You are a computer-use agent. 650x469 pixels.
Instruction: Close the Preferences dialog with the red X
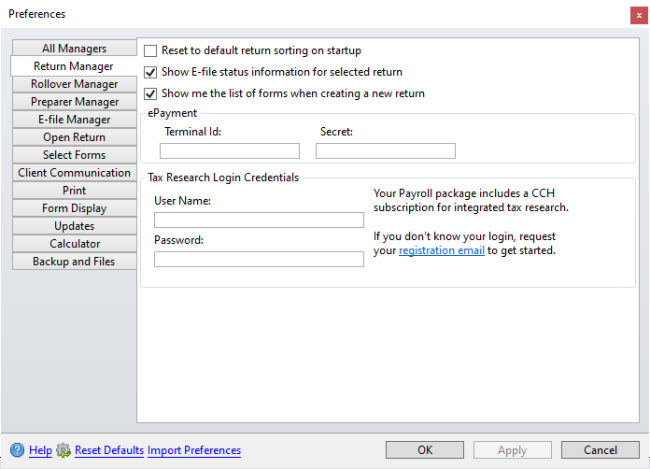(x=639, y=15)
